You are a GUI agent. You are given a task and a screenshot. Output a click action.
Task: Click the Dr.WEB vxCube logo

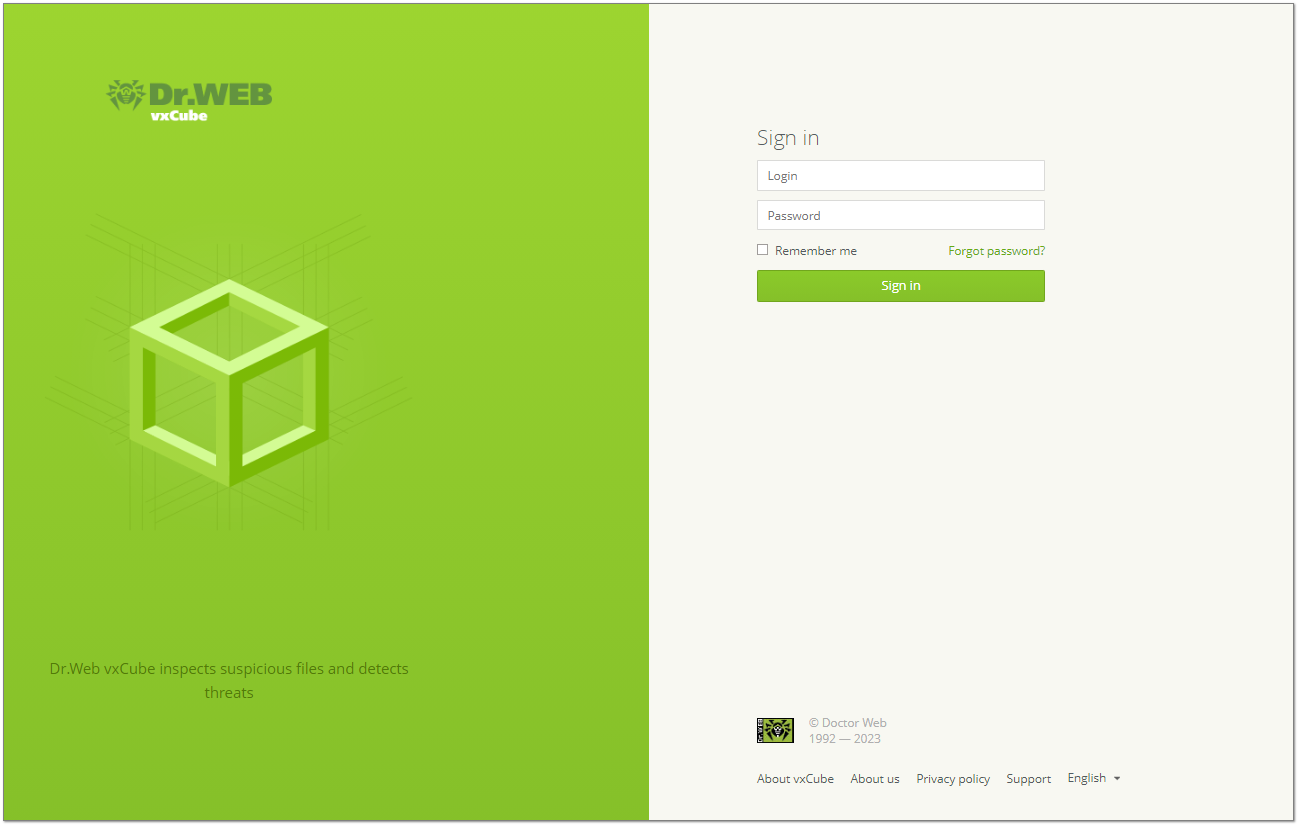coord(189,100)
